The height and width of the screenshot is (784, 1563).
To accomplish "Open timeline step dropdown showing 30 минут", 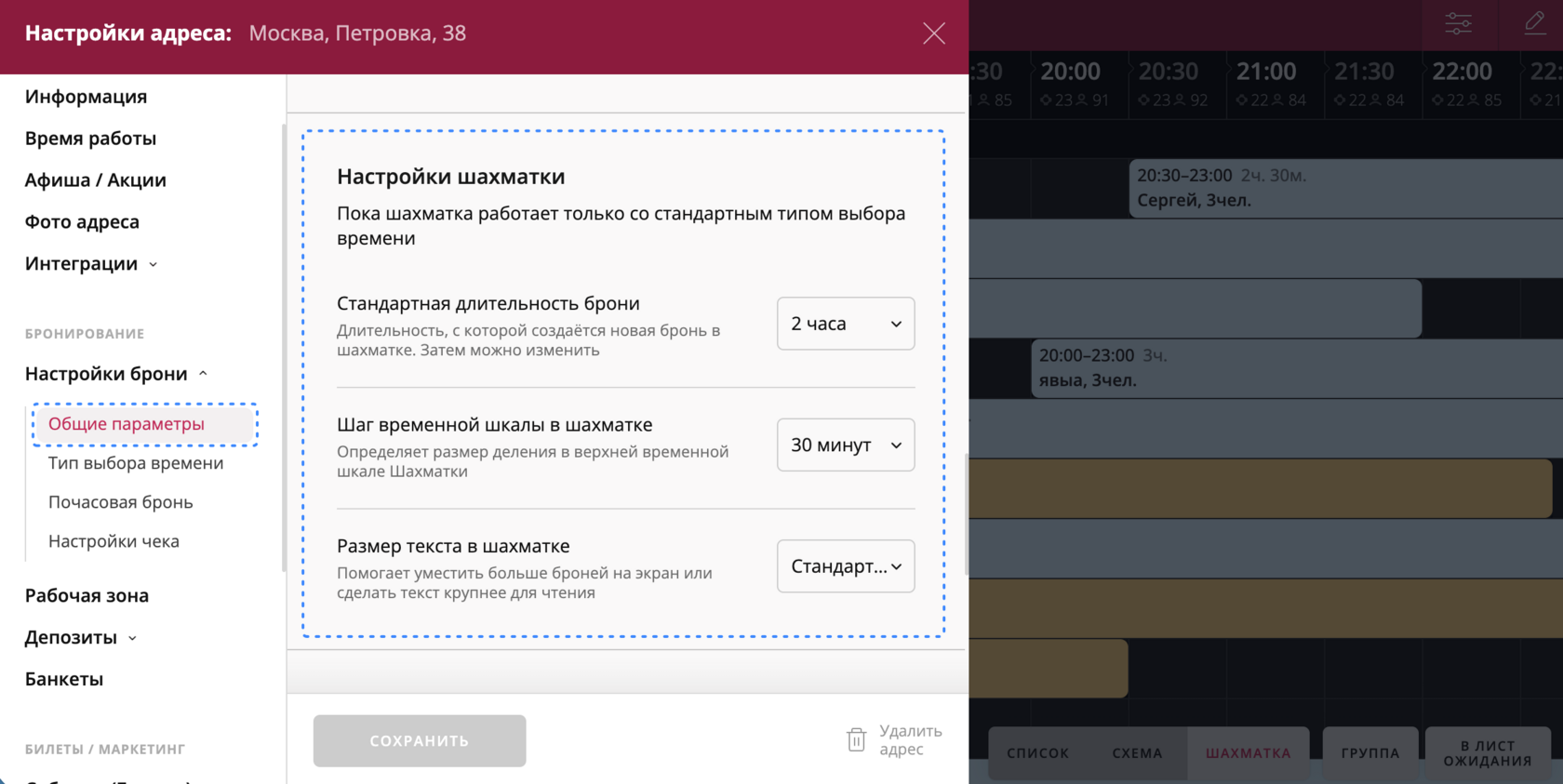I will click(x=846, y=445).
